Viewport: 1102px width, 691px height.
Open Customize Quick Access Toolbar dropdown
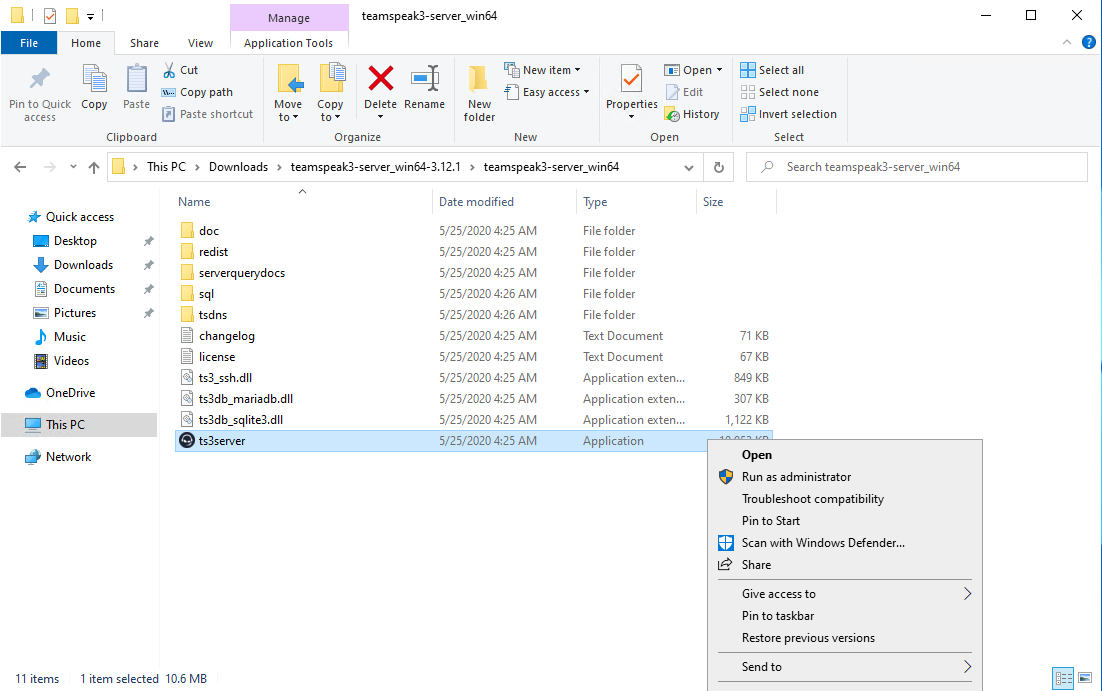point(90,16)
